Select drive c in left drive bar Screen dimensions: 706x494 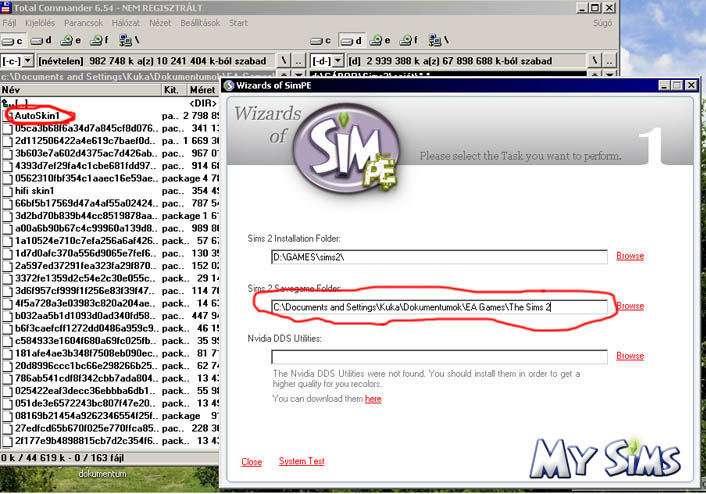pos(12,41)
